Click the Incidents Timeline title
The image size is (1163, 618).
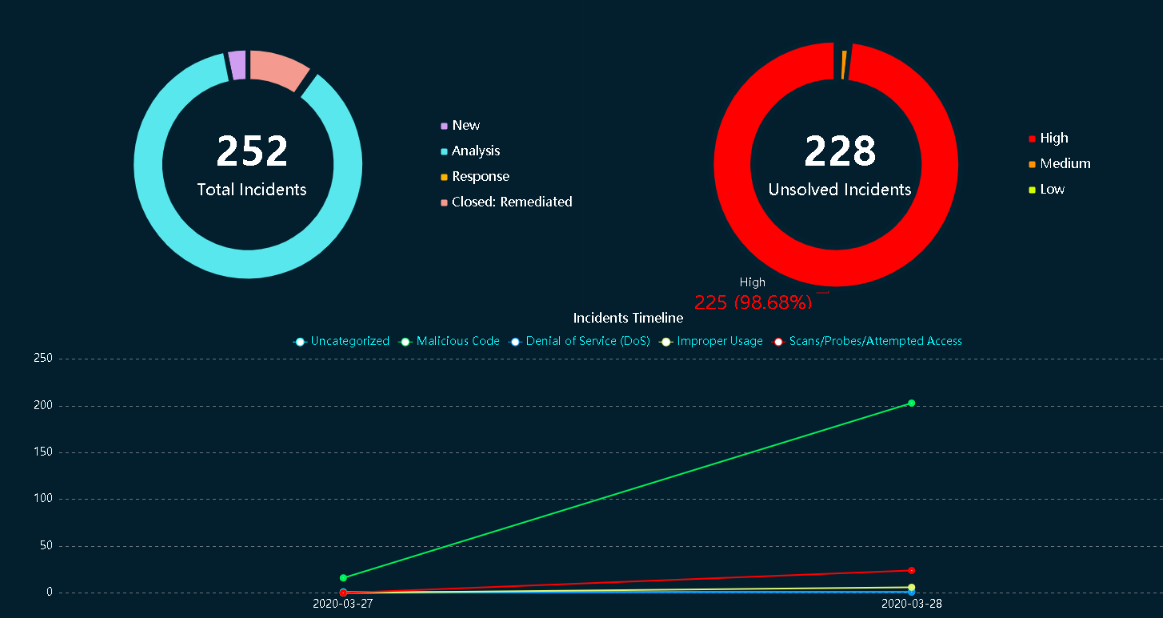(627, 318)
